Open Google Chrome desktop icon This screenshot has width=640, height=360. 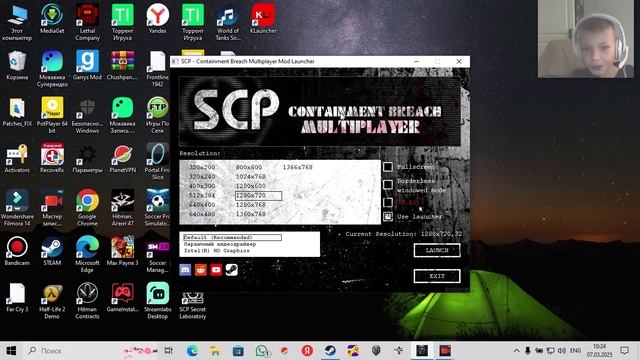87,207
